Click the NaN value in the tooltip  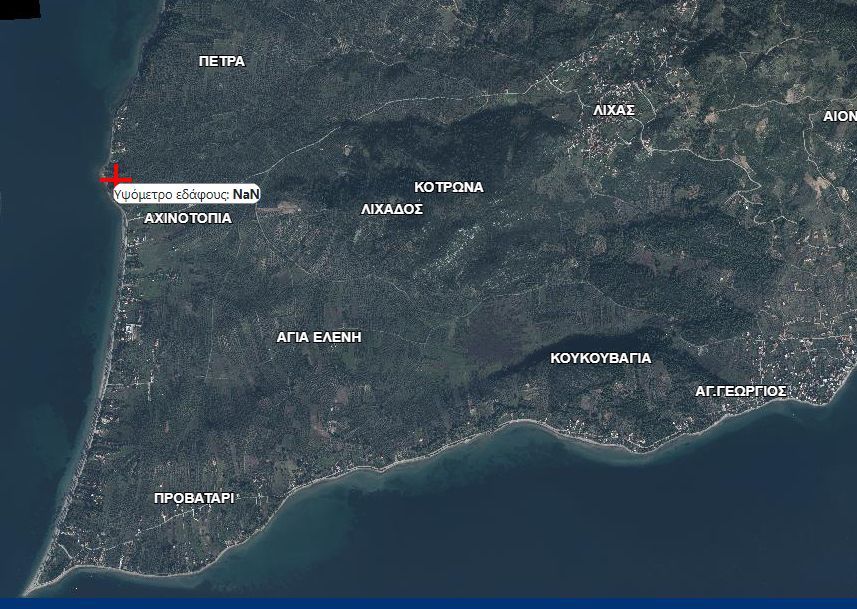246,194
